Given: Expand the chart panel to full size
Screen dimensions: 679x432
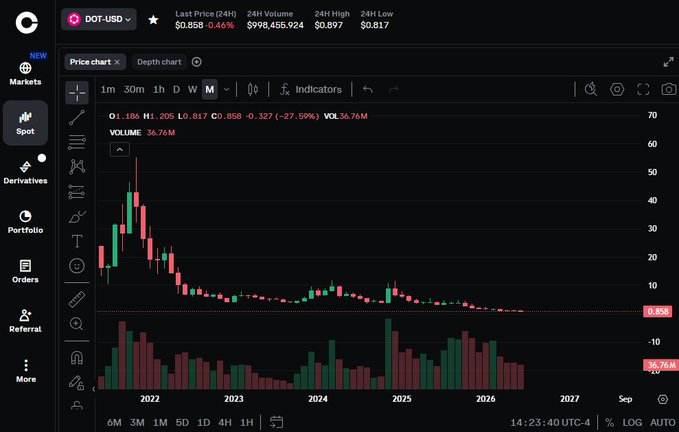Looking at the screenshot, I should [668, 62].
